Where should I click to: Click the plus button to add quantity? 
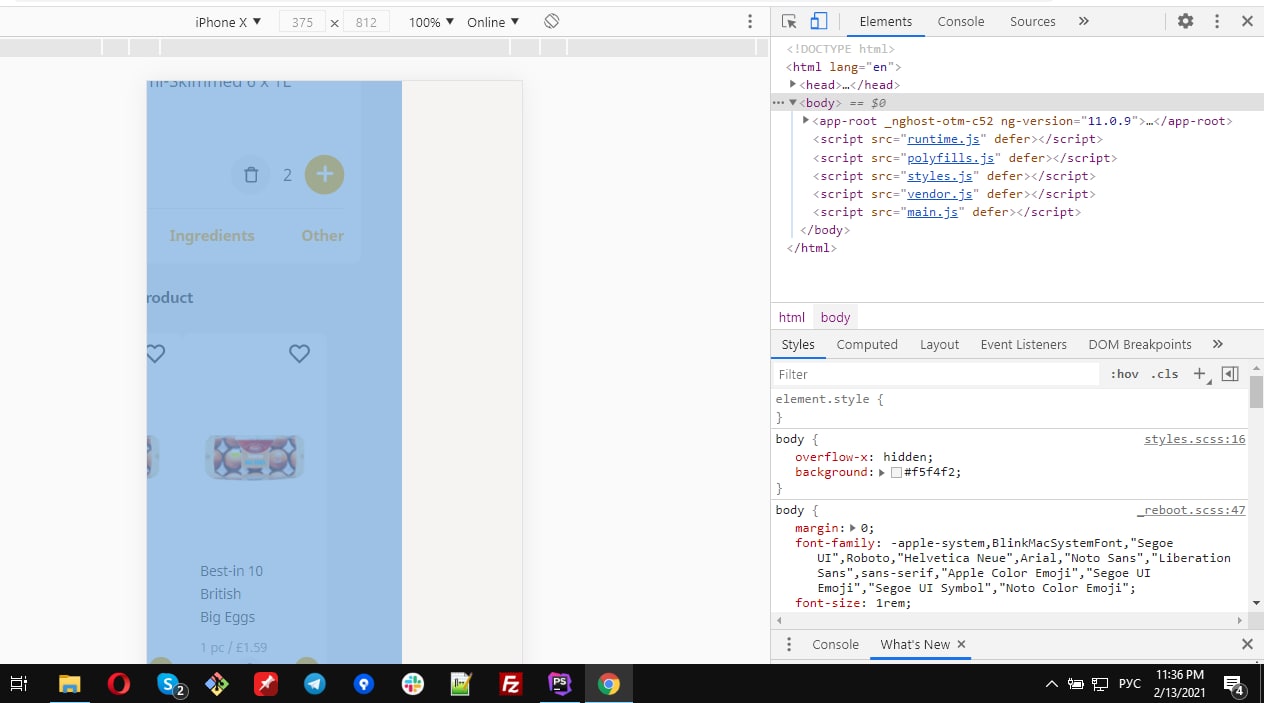[324, 175]
